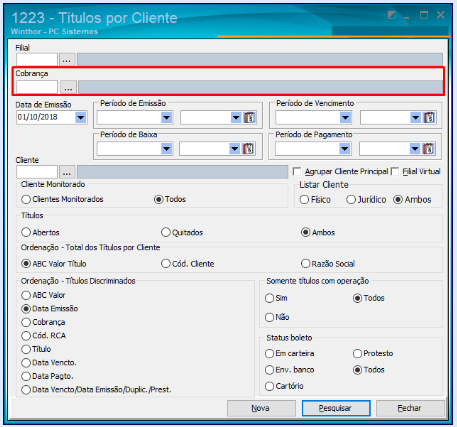Select Razão Social ordering

(305, 264)
